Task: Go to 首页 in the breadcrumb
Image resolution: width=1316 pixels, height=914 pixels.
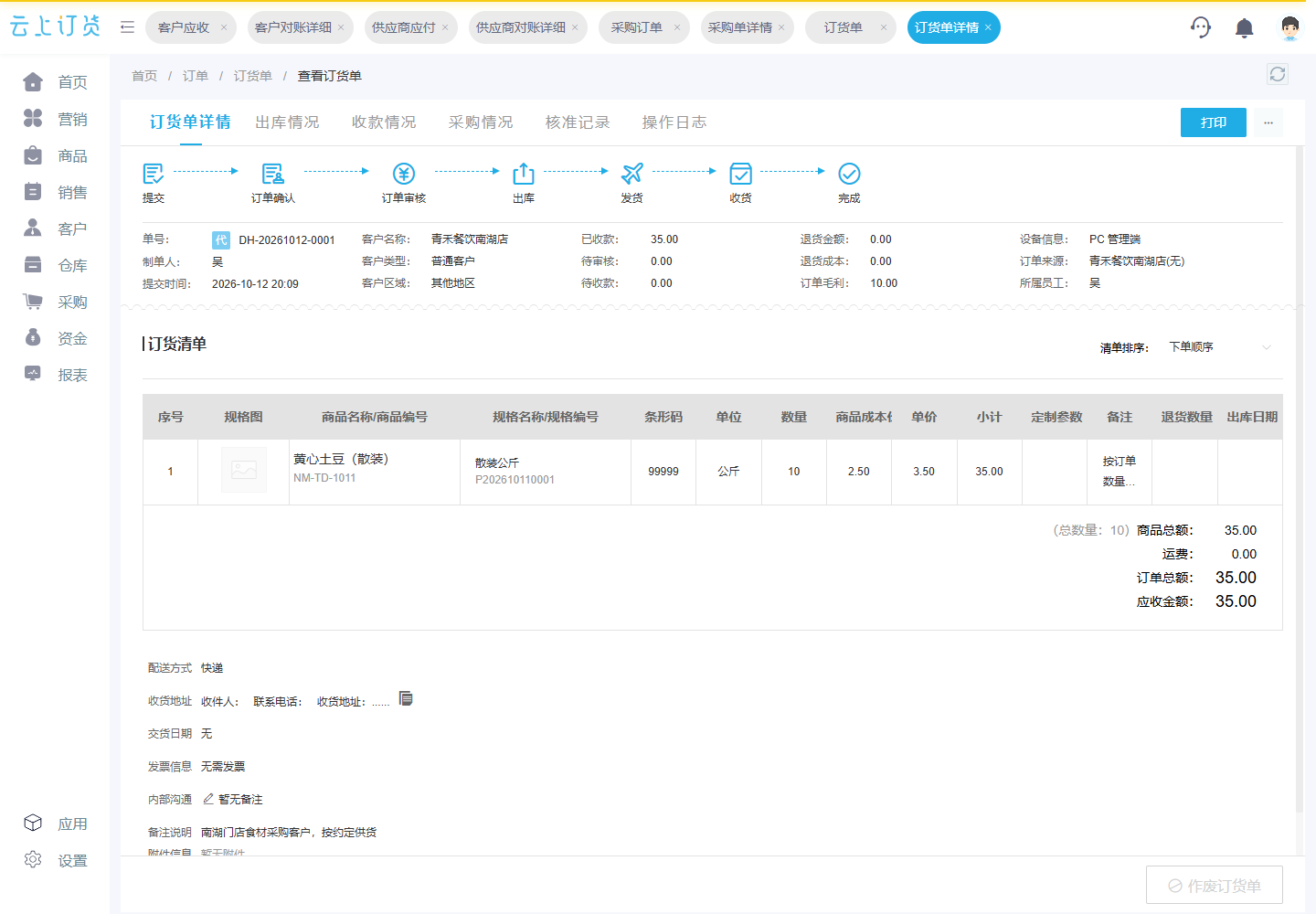Action: point(144,76)
